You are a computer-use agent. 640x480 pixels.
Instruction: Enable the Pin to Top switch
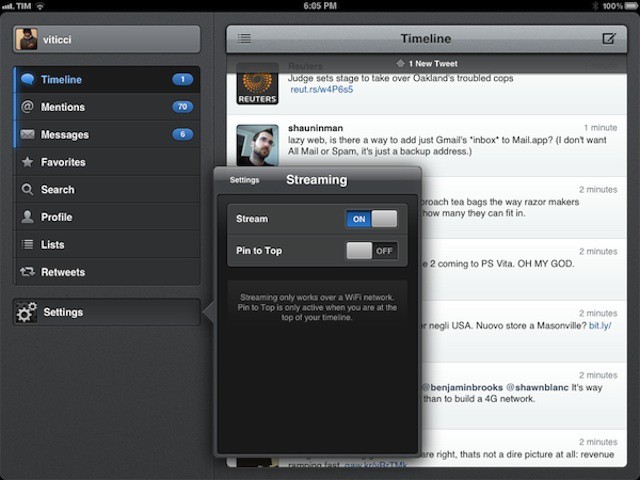(x=371, y=251)
